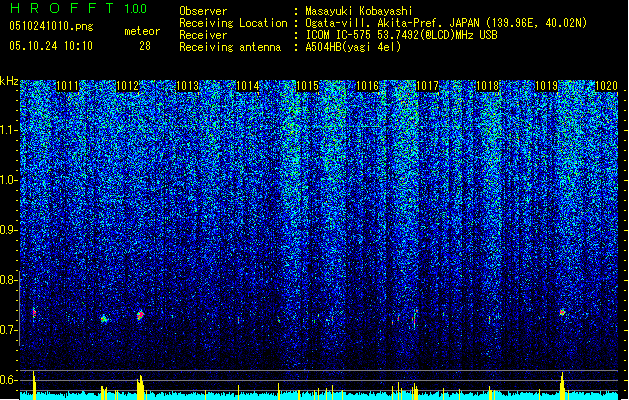The height and width of the screenshot is (400, 629).
Task: Click the 1016 time marker
Action: pyautogui.click(x=367, y=86)
